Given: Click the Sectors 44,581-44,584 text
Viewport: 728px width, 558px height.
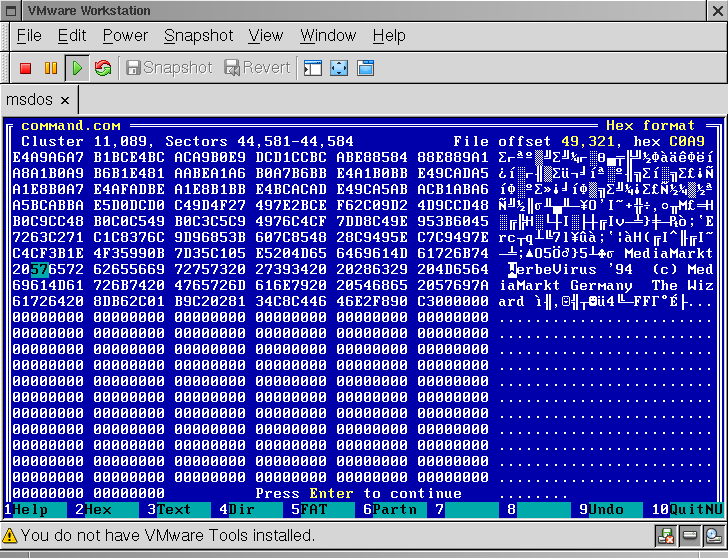Looking at the screenshot, I should point(260,142).
